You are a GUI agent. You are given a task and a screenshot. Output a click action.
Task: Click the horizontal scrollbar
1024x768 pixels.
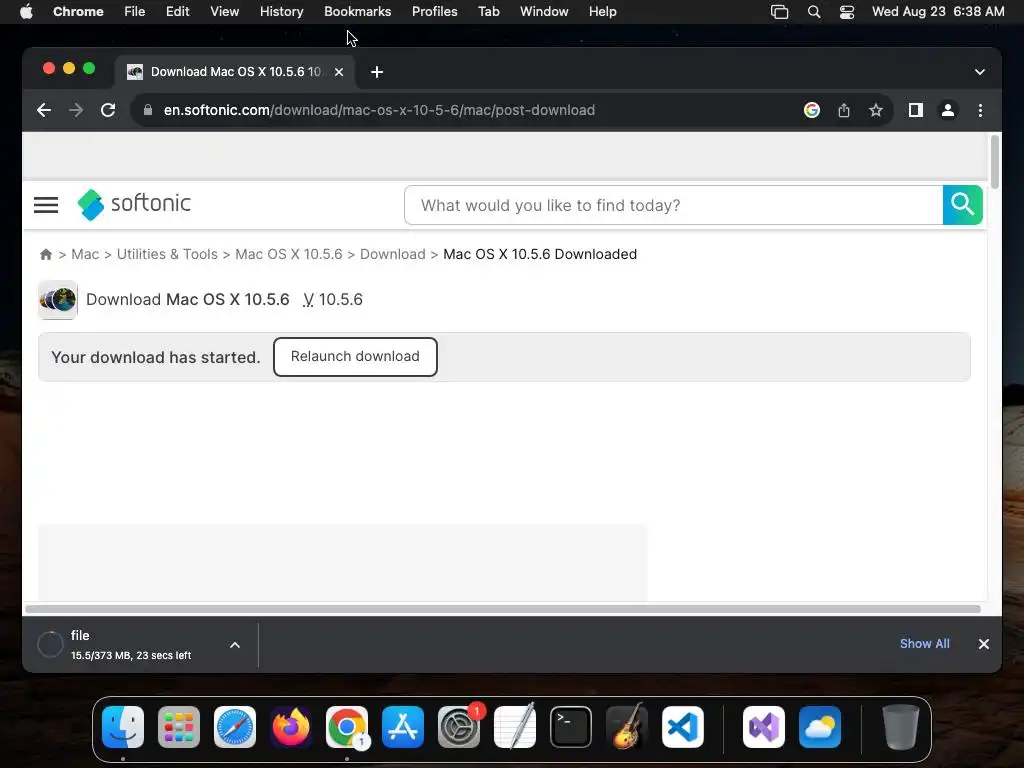[502, 609]
